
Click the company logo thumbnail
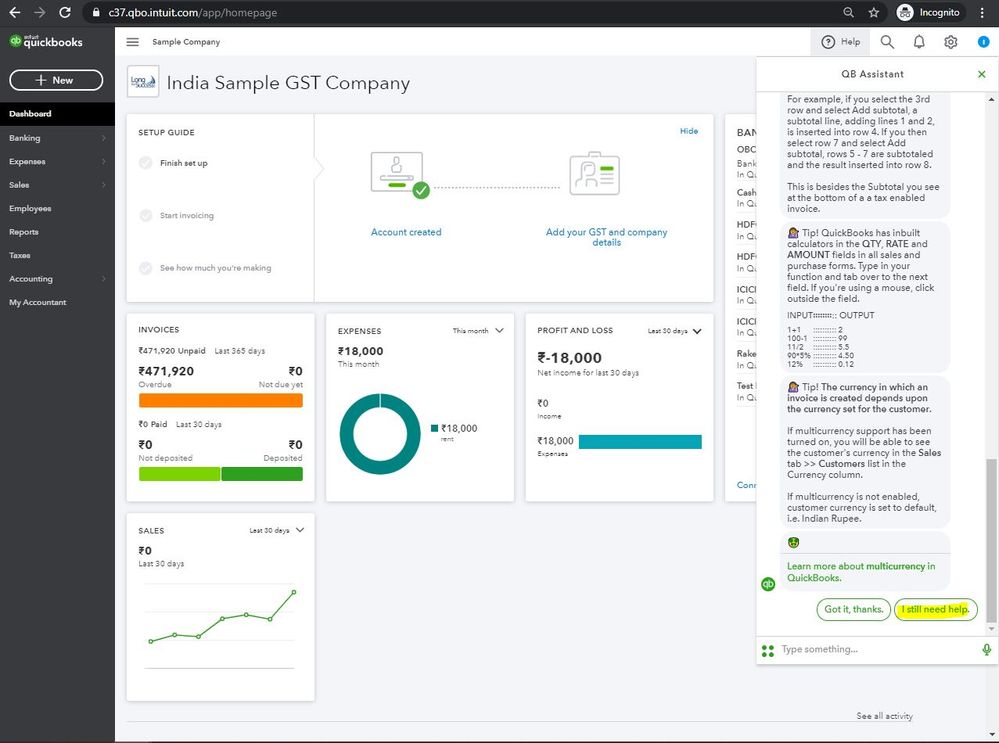(x=143, y=82)
